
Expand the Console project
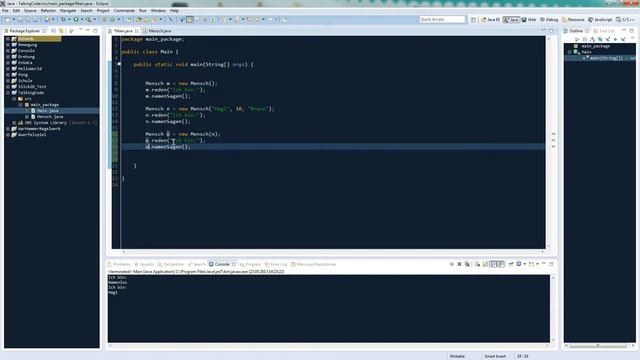[x=8, y=51]
